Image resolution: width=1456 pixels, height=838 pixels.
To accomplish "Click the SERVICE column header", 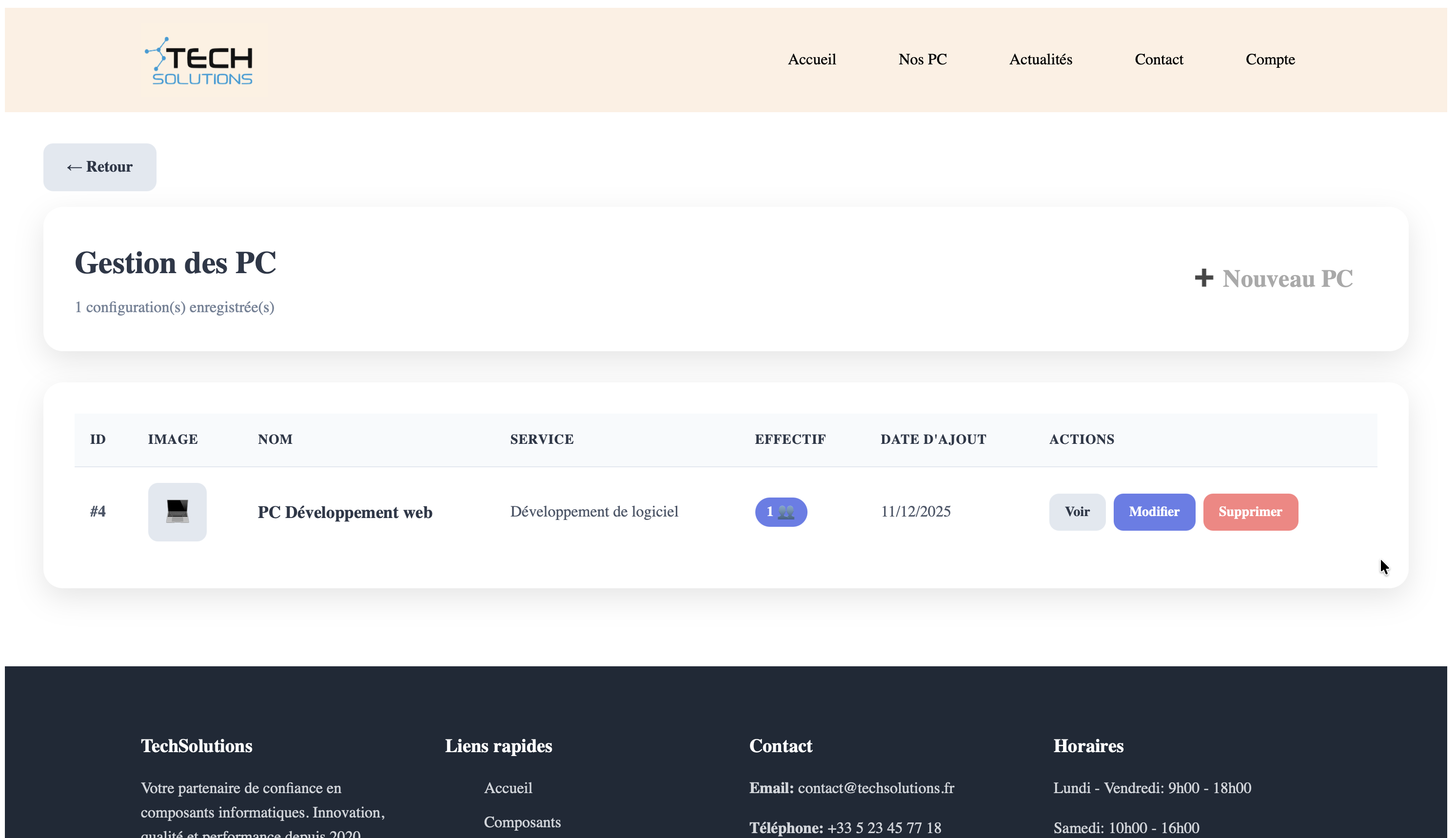I will coord(542,439).
